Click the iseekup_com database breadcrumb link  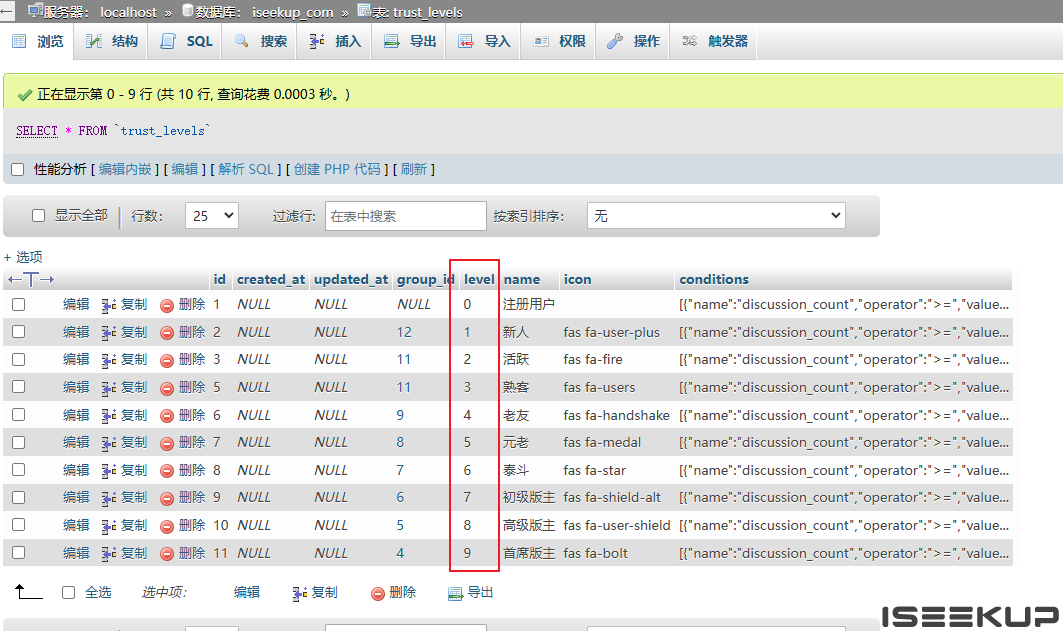[292, 12]
